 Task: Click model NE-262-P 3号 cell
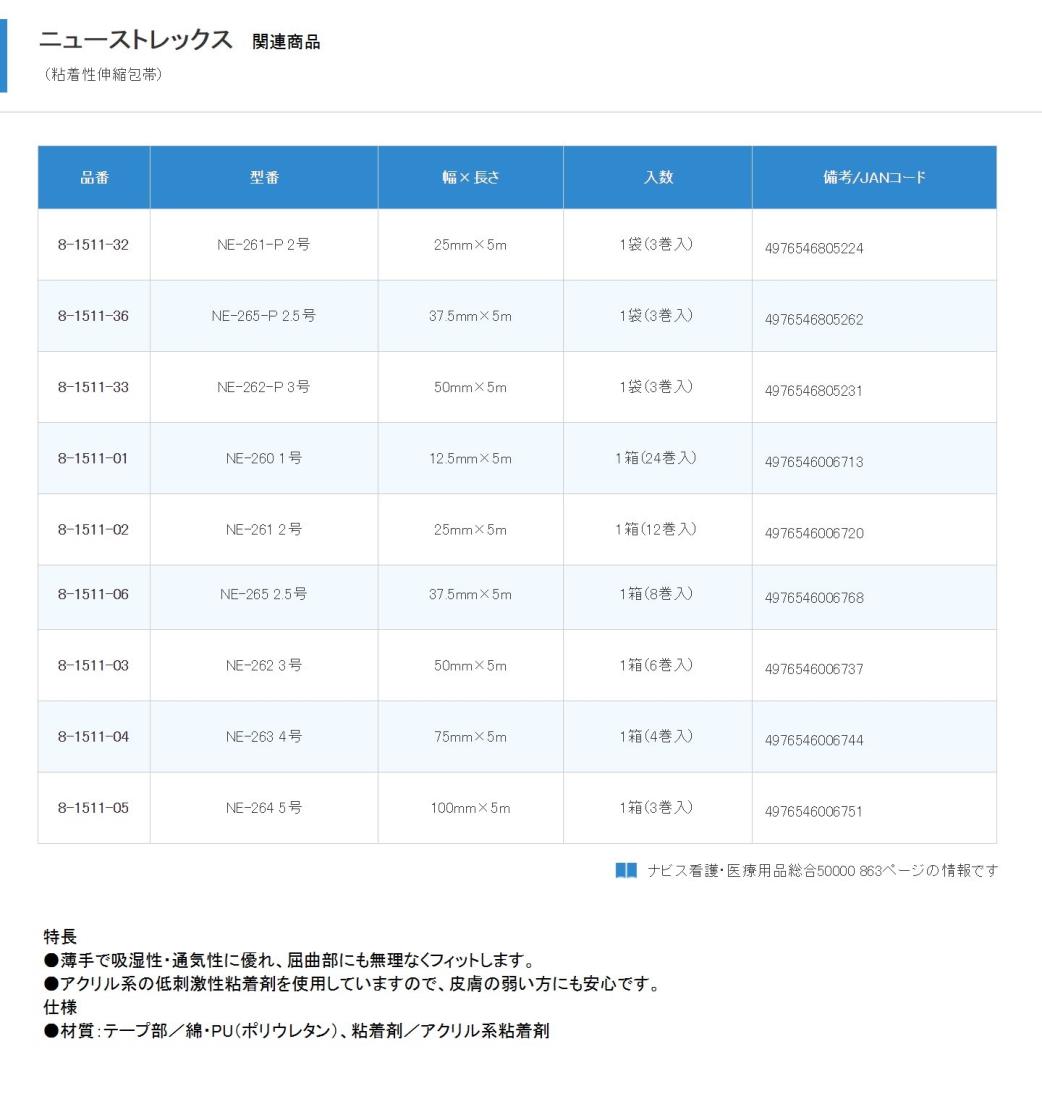264,387
